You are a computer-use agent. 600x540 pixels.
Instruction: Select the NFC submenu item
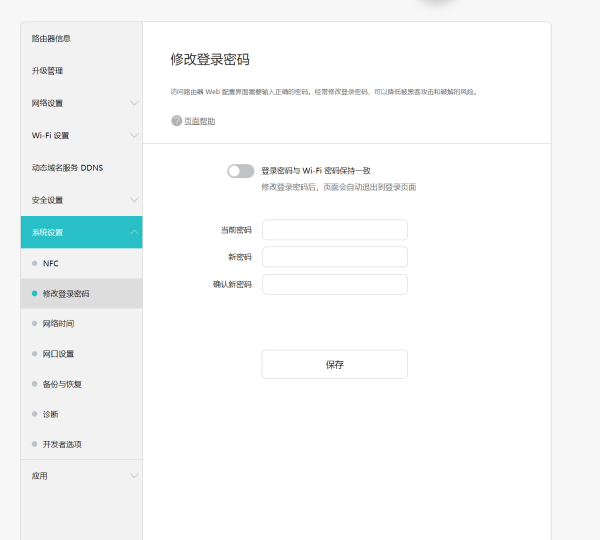(50, 263)
